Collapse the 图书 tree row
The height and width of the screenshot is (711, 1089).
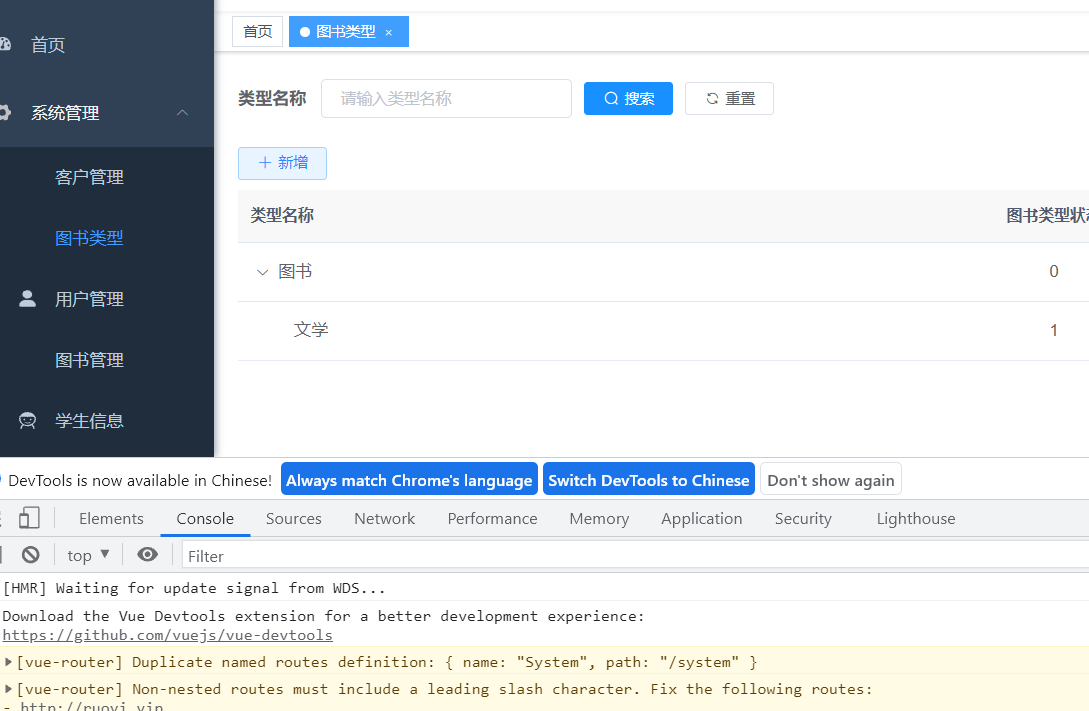pyautogui.click(x=263, y=272)
